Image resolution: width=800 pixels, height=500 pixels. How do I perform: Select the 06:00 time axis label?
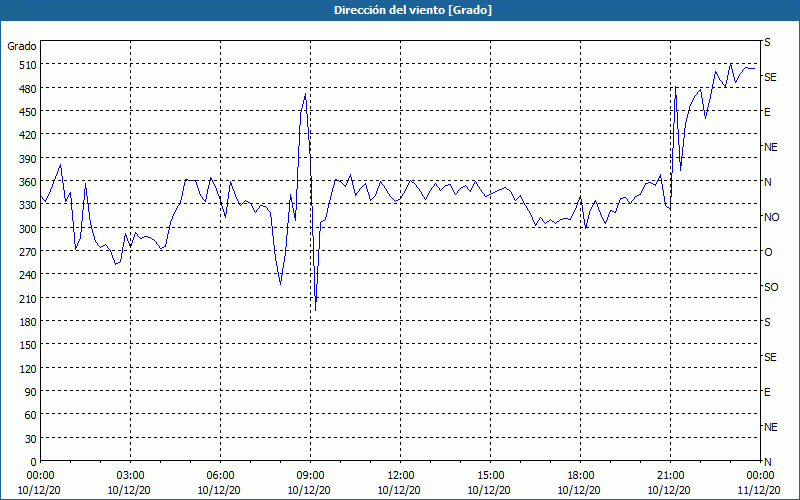[220, 476]
